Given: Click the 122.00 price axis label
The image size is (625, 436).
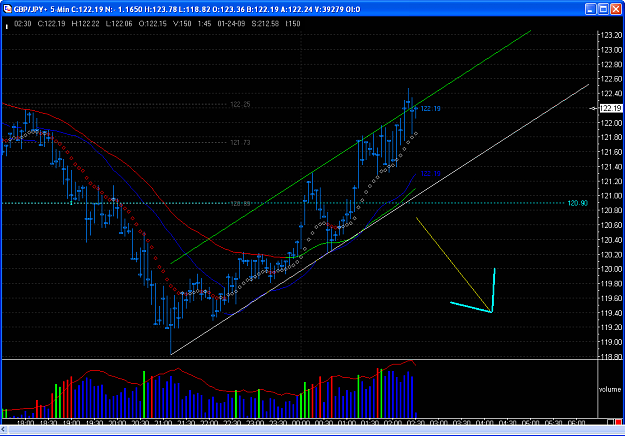Looking at the screenshot, I should tap(611, 123).
